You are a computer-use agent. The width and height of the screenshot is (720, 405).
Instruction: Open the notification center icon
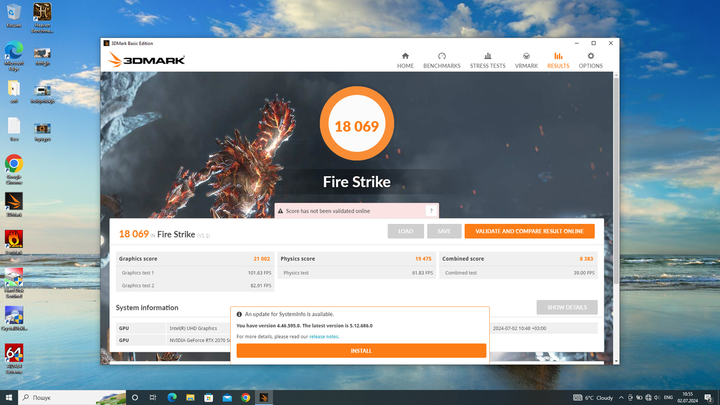(x=709, y=398)
